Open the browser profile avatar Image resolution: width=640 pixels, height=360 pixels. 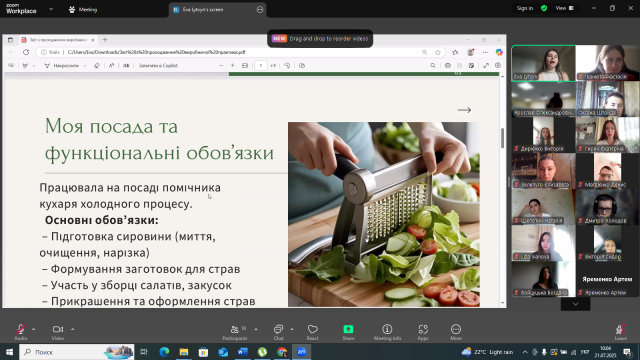471,52
